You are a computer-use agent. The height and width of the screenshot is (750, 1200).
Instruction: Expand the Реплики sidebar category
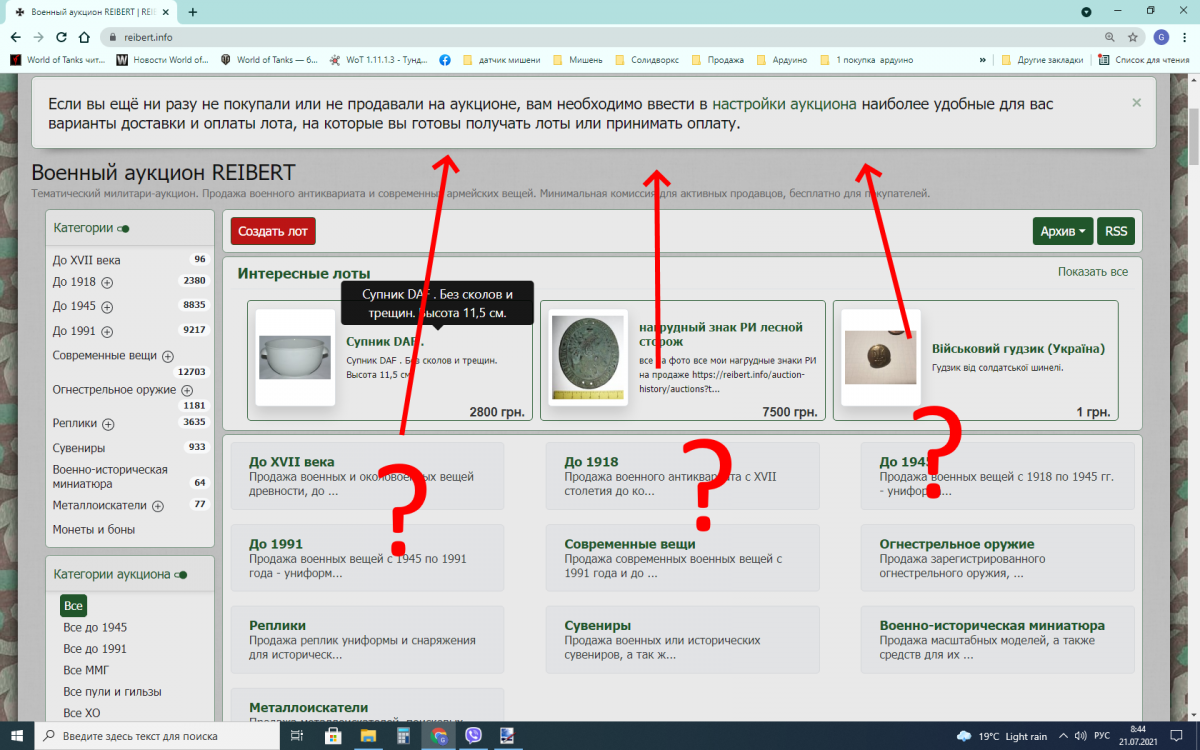108,424
